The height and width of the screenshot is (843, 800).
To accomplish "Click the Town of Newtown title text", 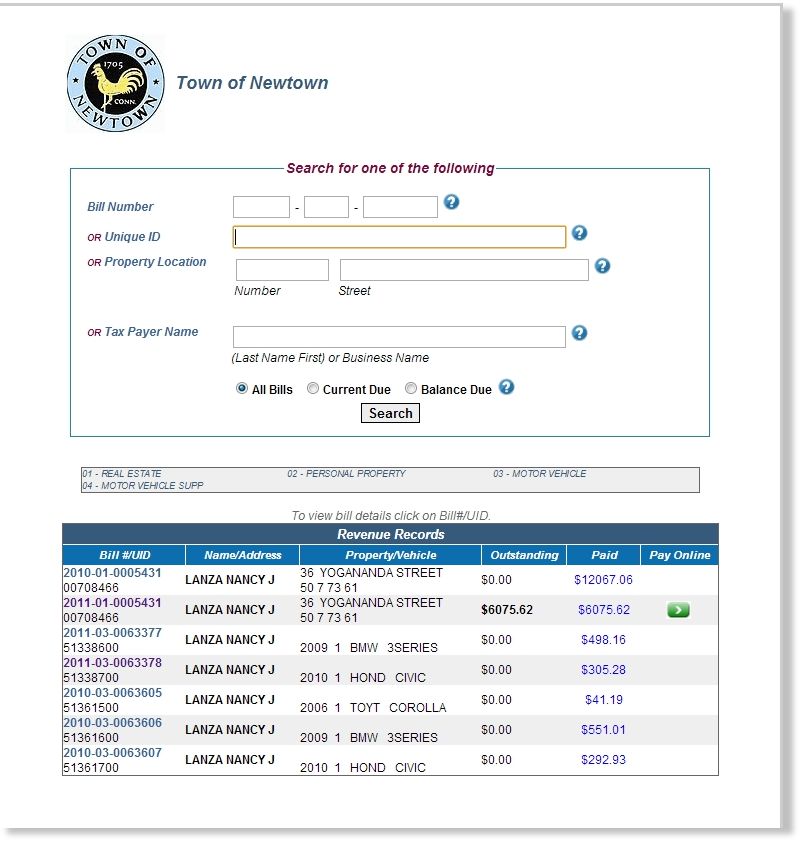I will (252, 83).
